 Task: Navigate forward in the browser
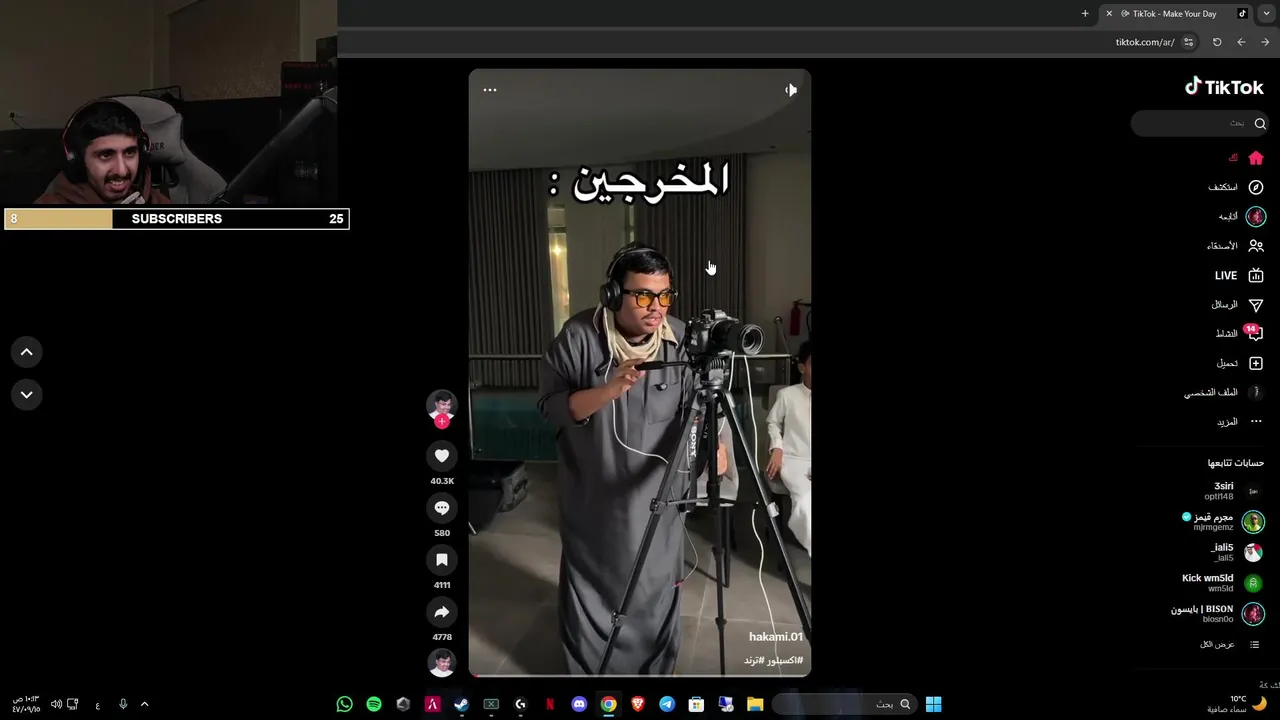1265,42
